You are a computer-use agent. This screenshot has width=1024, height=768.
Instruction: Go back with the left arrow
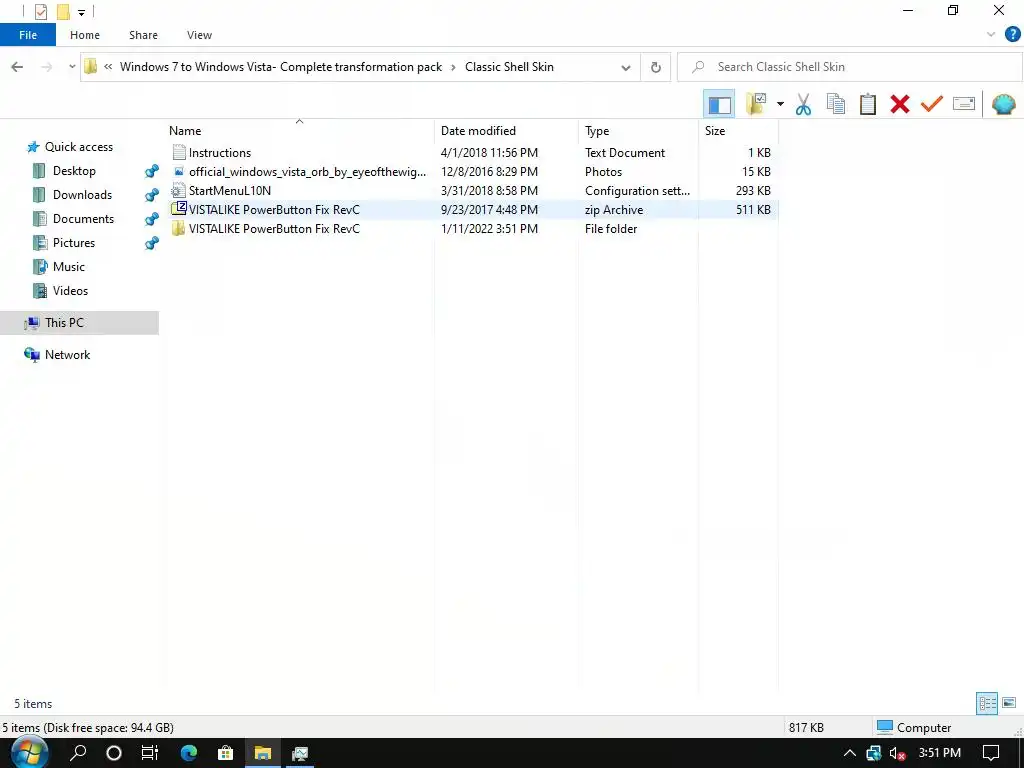pyautogui.click(x=18, y=67)
